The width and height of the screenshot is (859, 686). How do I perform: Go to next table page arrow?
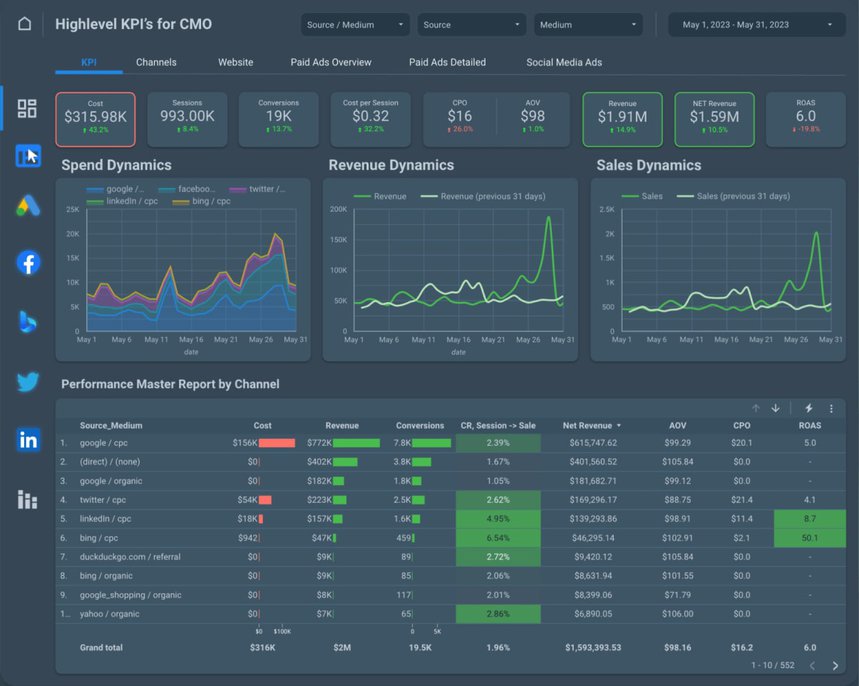[835, 666]
